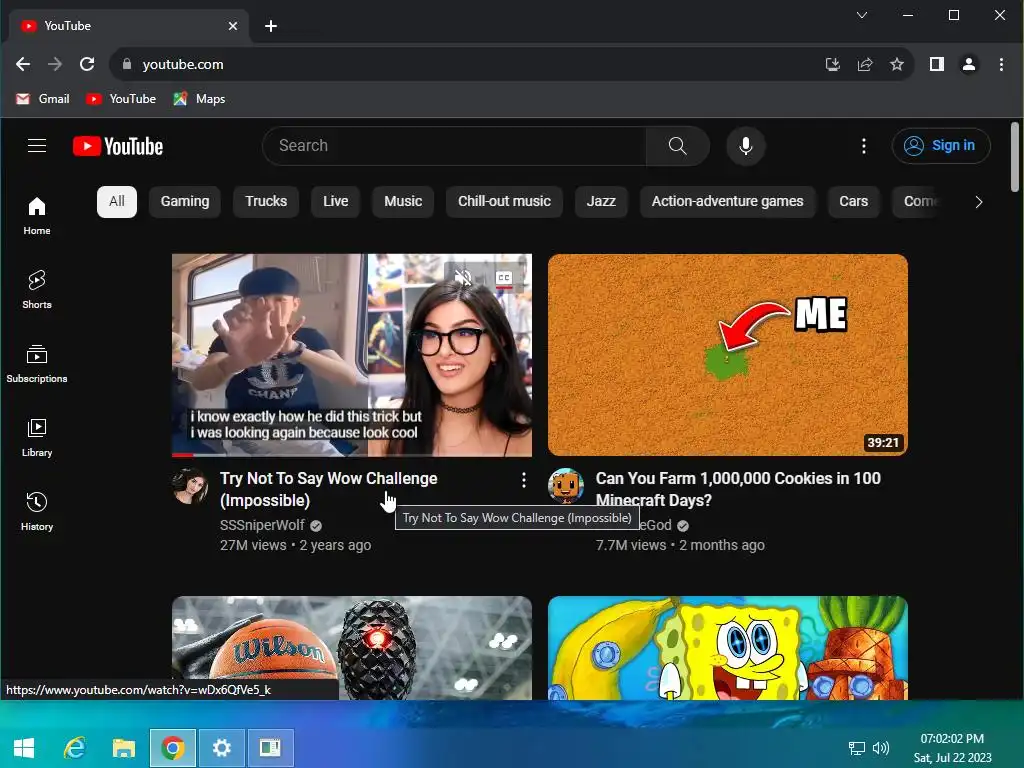Open the Windows Start menu

24,747
